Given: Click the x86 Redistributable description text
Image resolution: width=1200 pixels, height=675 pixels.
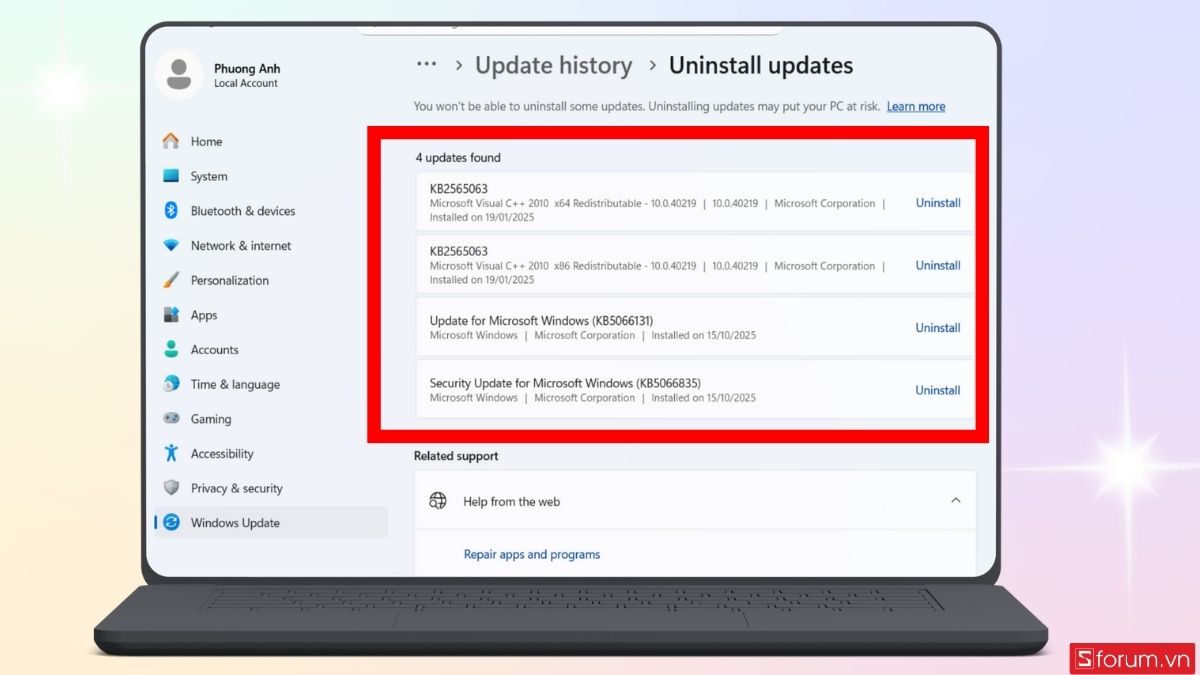Looking at the screenshot, I should point(657,273).
